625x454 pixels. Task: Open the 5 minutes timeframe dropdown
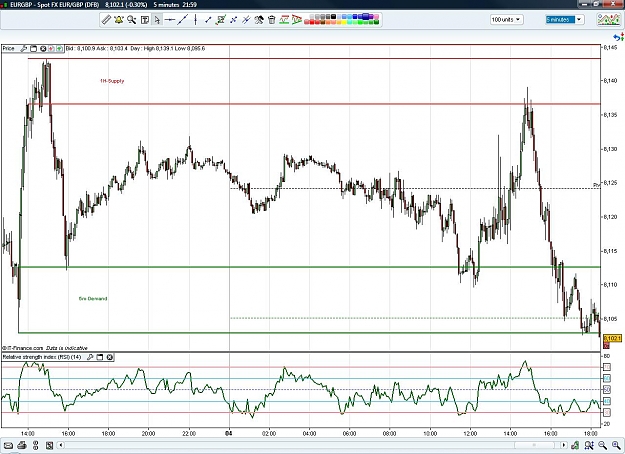point(564,20)
